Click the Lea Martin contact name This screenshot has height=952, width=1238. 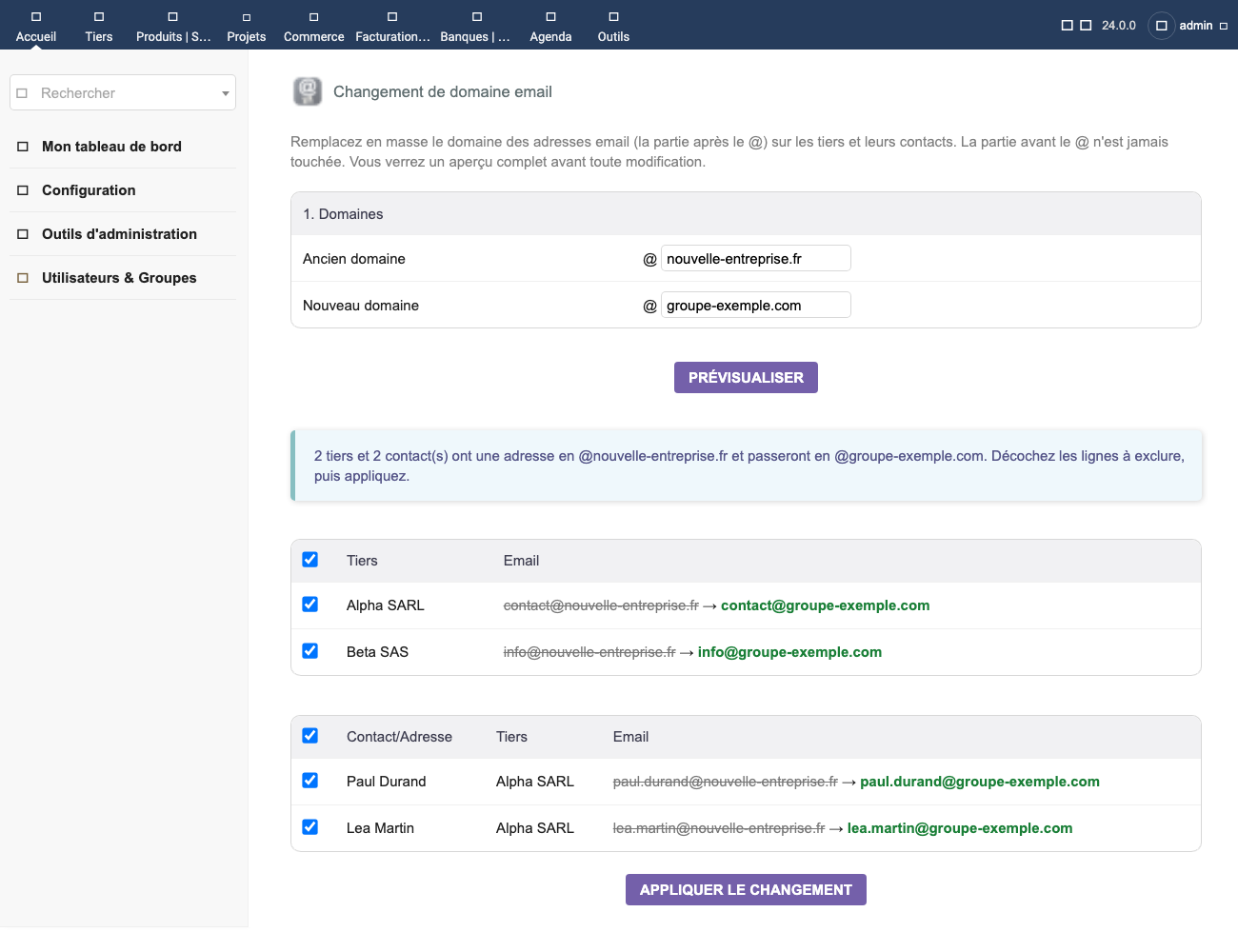coord(380,828)
